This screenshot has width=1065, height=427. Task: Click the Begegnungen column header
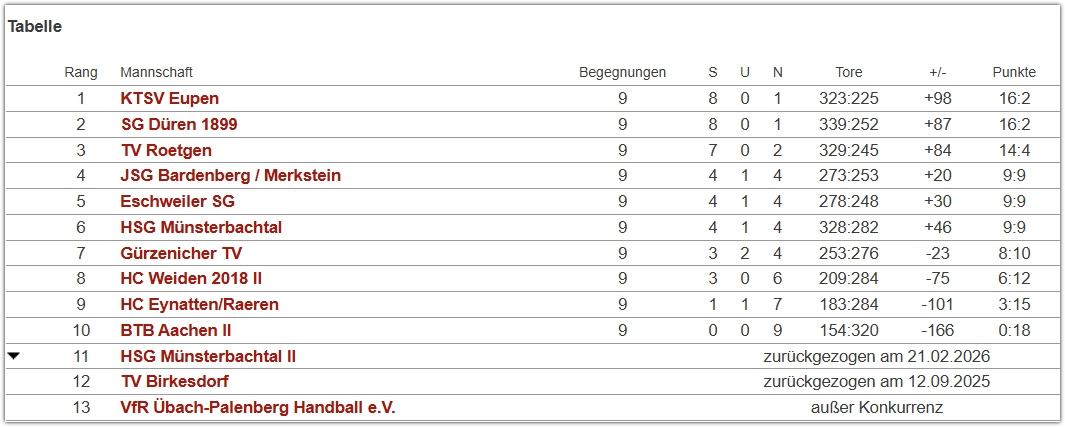tap(622, 72)
